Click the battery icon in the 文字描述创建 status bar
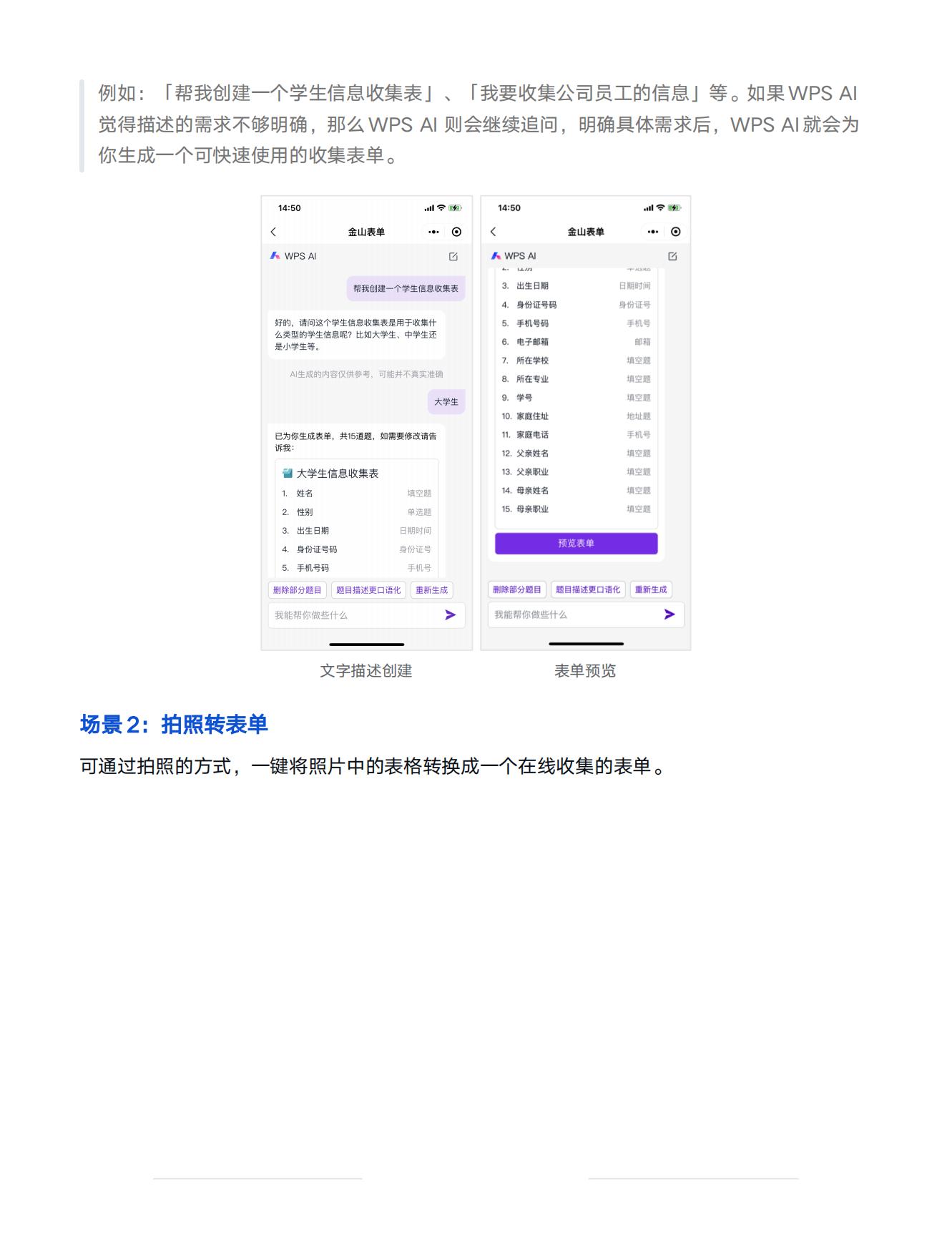This screenshot has width=952, height=1259. [456, 208]
